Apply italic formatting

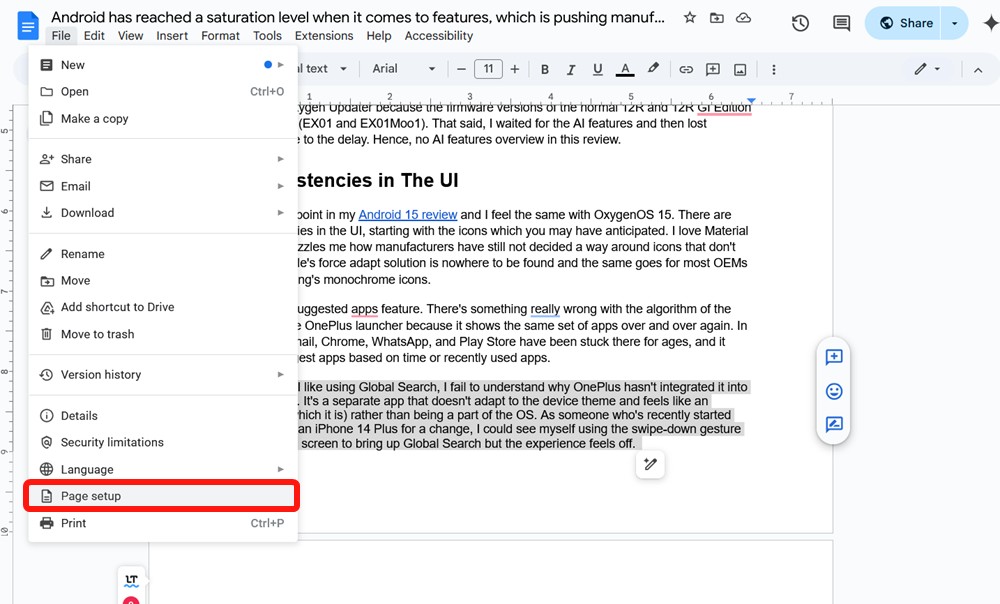pyautogui.click(x=571, y=69)
